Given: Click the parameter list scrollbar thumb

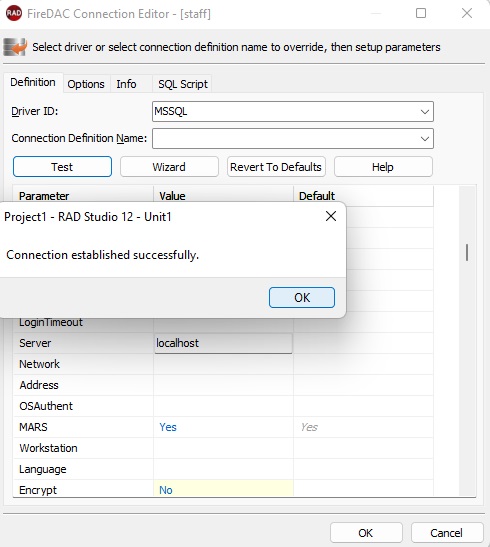Looking at the screenshot, I should (467, 252).
